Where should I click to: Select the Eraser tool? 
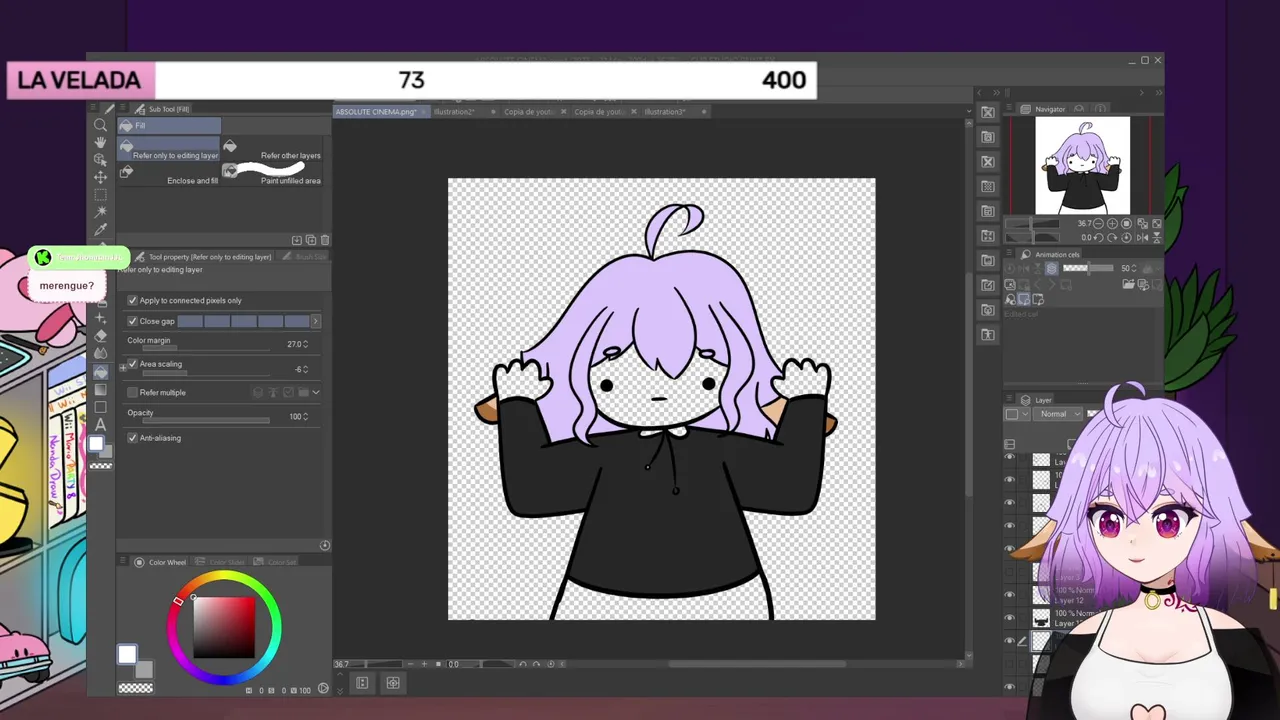tap(100, 336)
